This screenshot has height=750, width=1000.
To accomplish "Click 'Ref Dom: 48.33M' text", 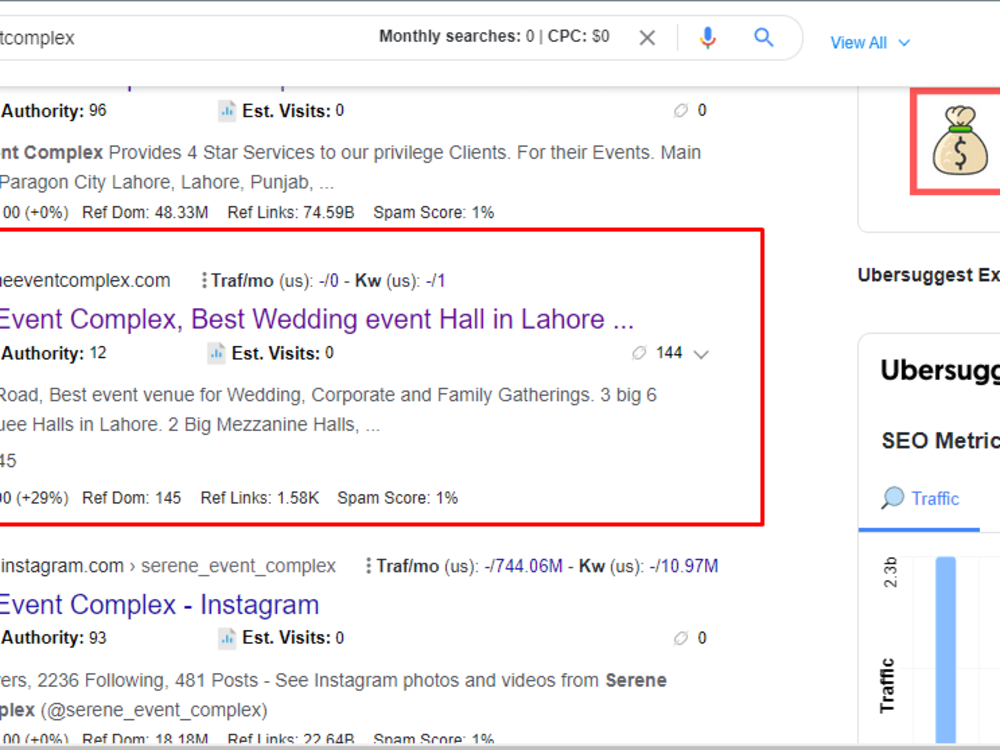I will point(145,212).
